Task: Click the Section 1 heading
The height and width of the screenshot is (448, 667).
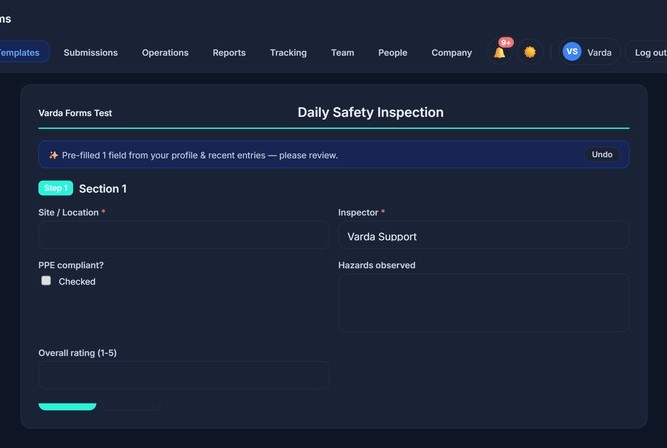Action: pos(103,188)
